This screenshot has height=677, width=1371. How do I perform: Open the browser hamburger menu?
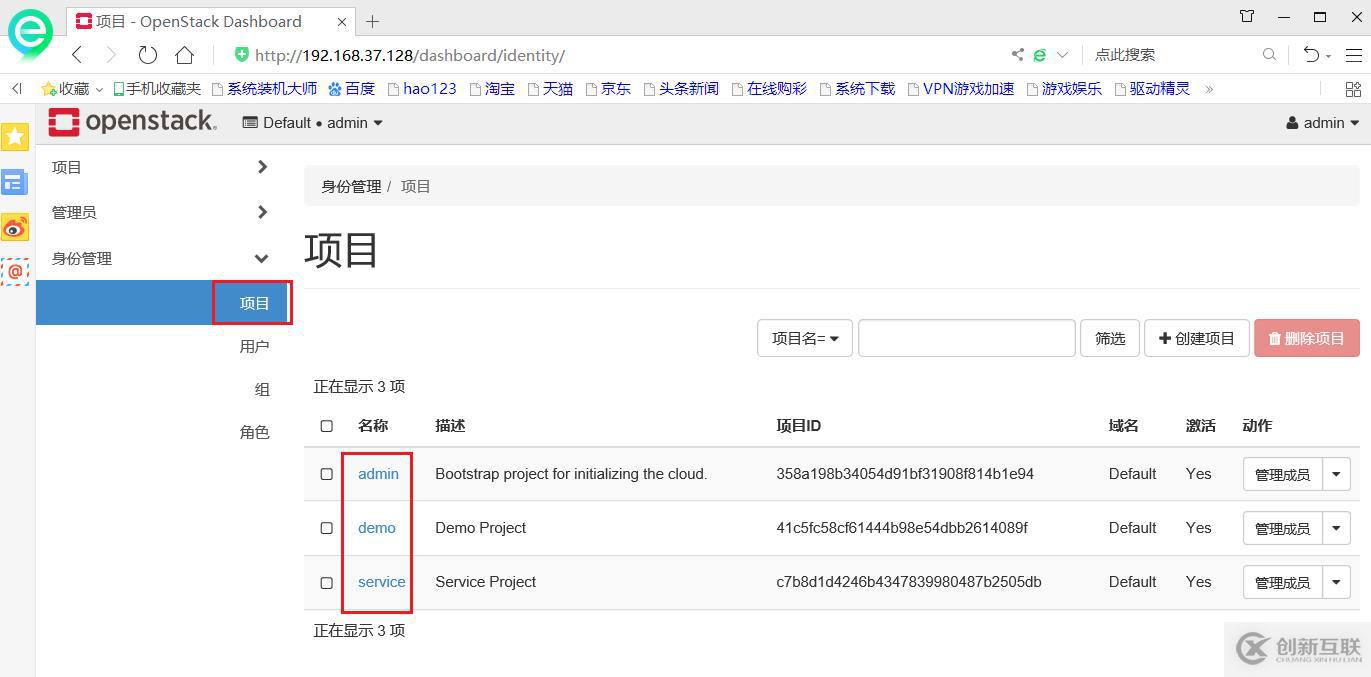(1353, 55)
